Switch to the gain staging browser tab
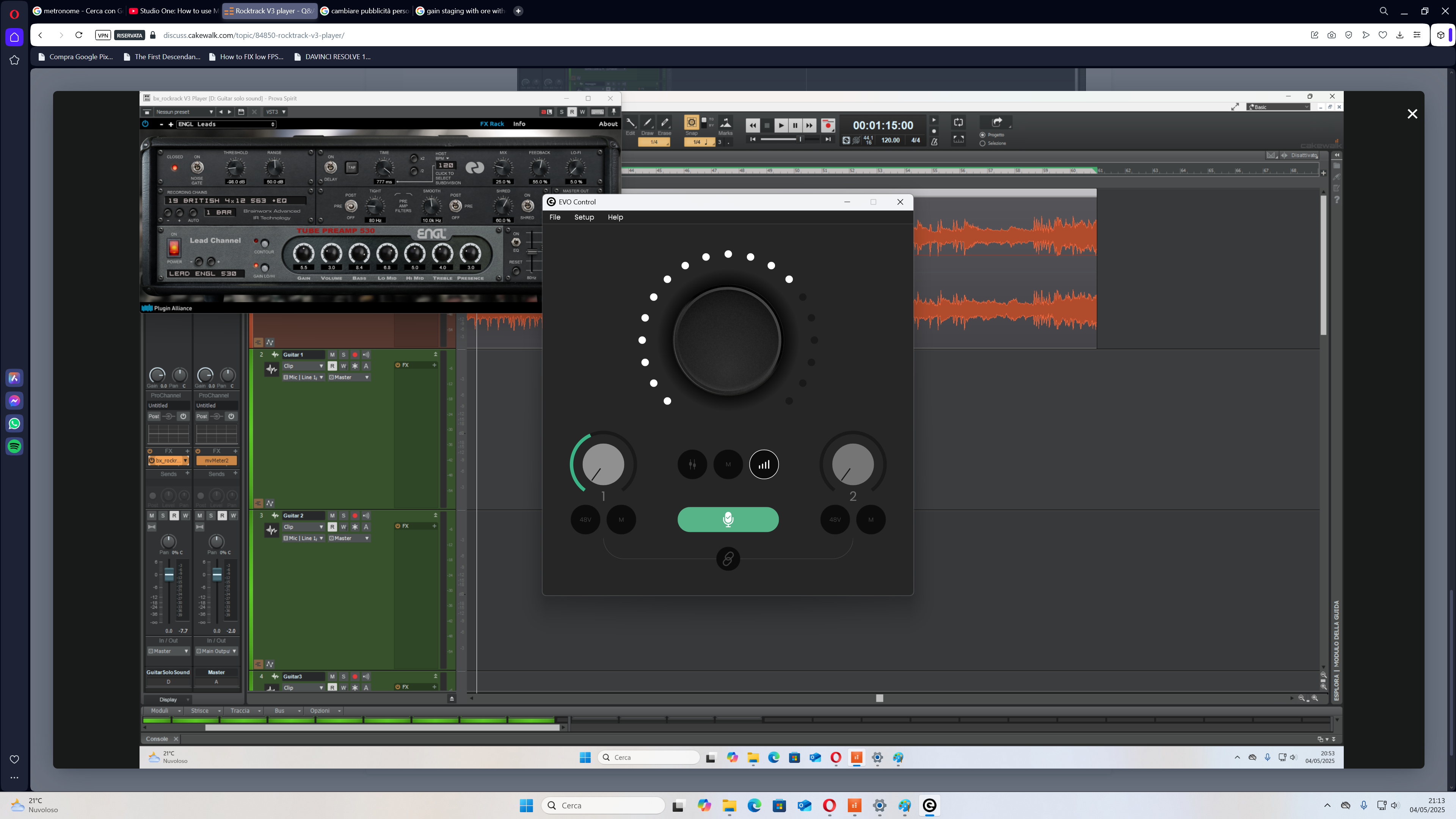The height and width of the screenshot is (819, 1456). coord(460,11)
